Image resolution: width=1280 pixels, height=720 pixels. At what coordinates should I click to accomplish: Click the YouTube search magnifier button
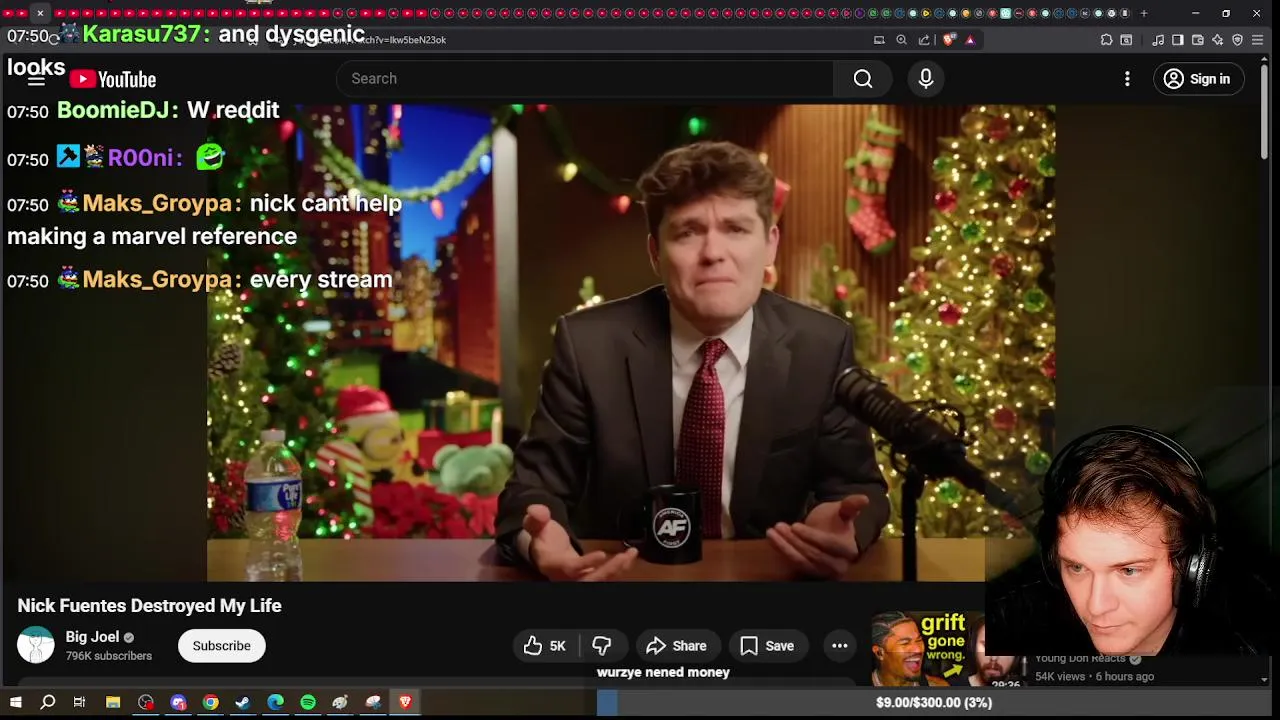tap(863, 79)
